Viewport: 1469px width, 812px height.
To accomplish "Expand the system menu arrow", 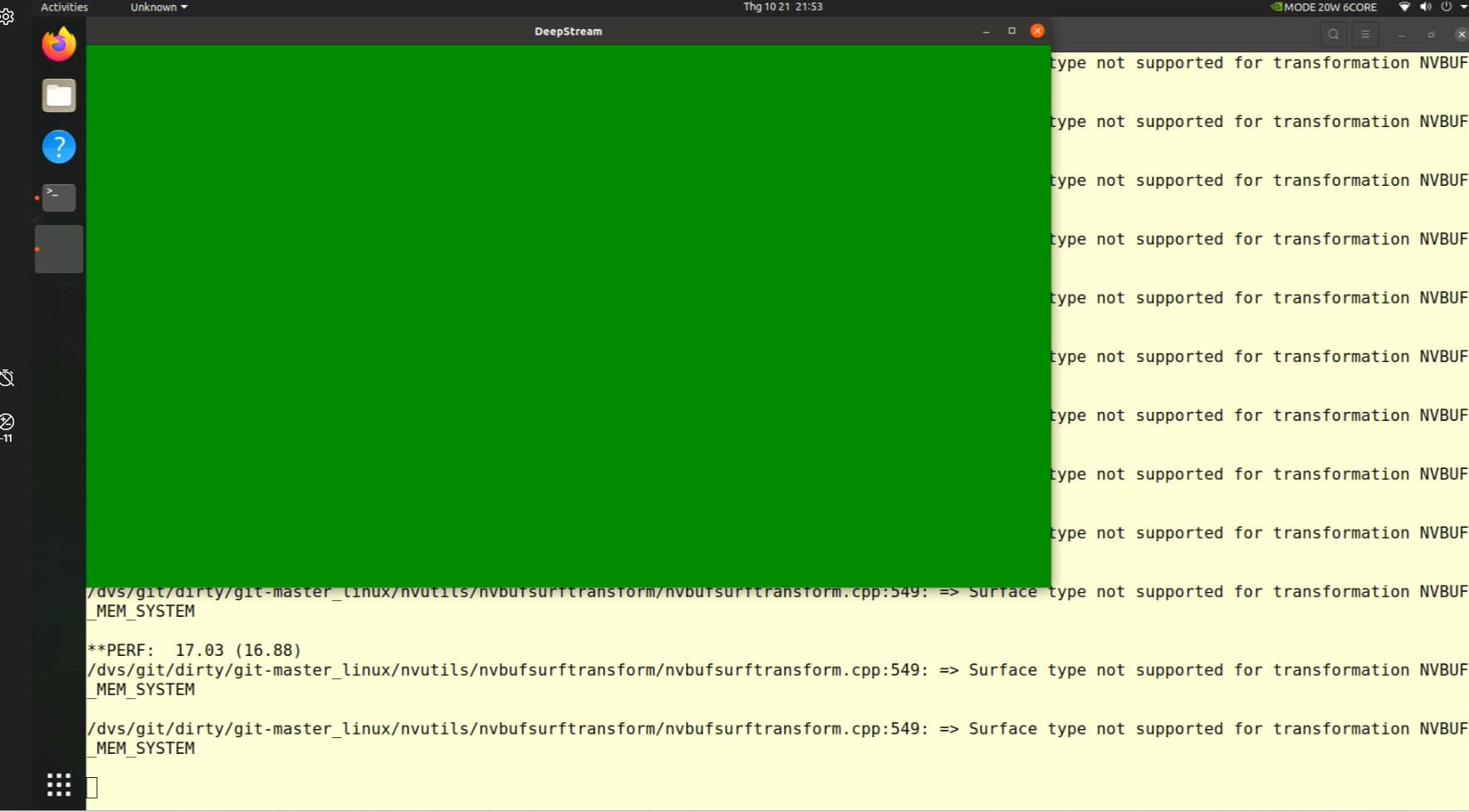I will point(1463,7).
